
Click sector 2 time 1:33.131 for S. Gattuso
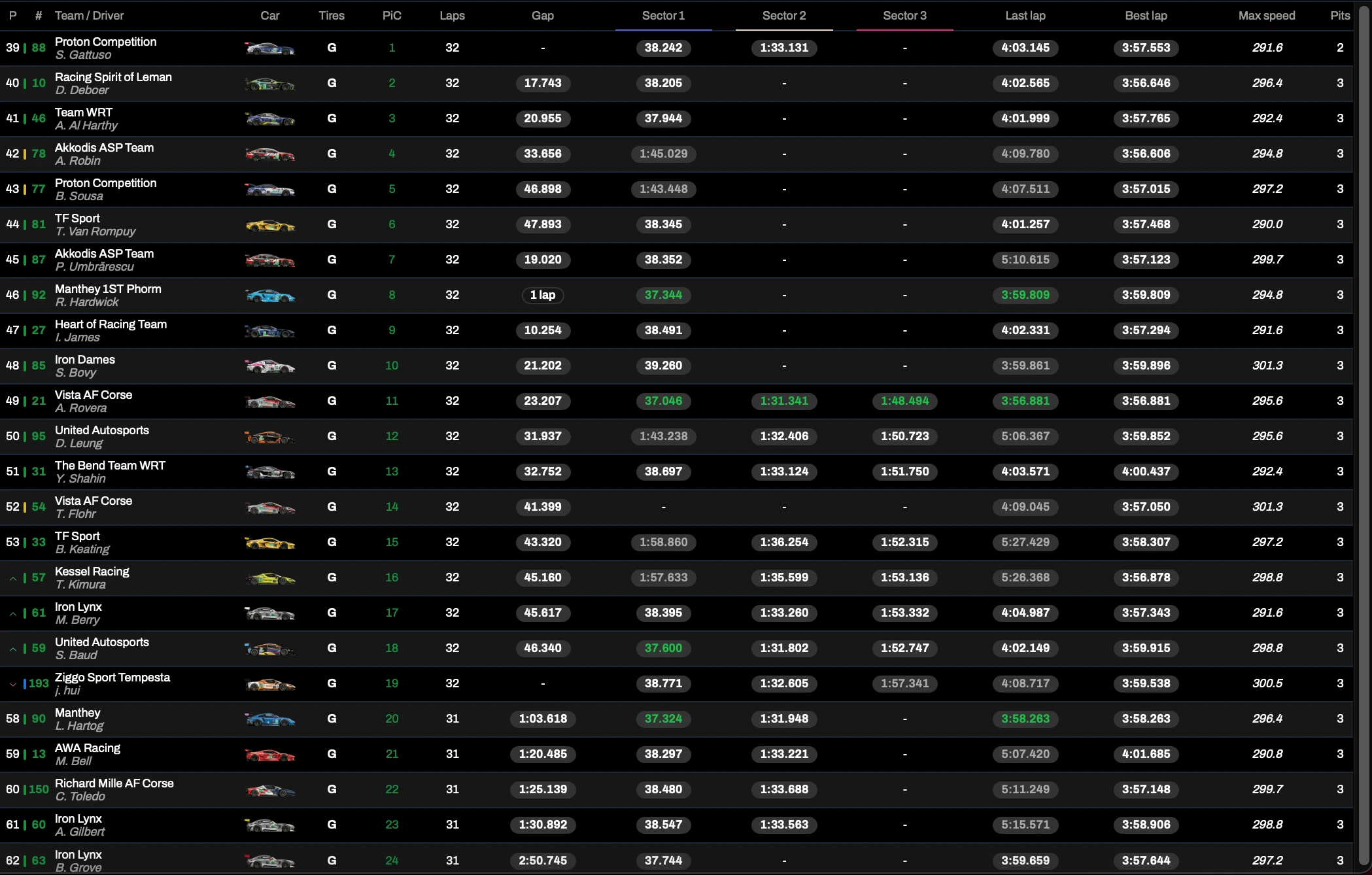pos(784,48)
